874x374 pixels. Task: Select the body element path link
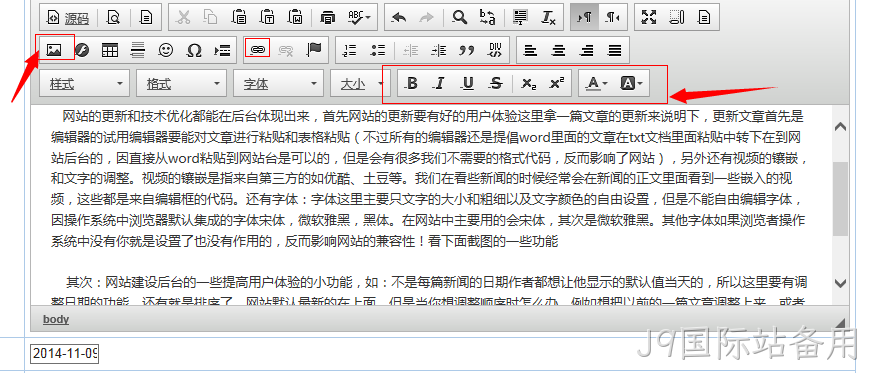pos(56,319)
